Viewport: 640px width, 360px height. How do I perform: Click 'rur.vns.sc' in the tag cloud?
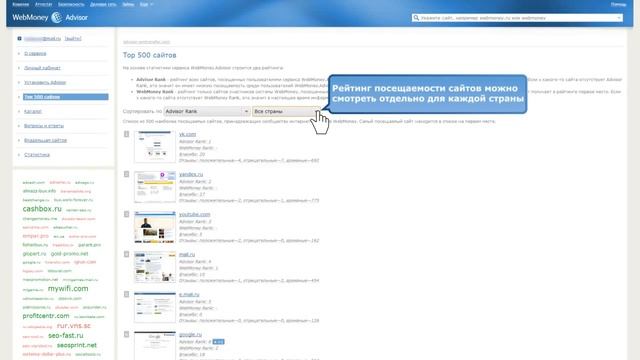(73, 326)
